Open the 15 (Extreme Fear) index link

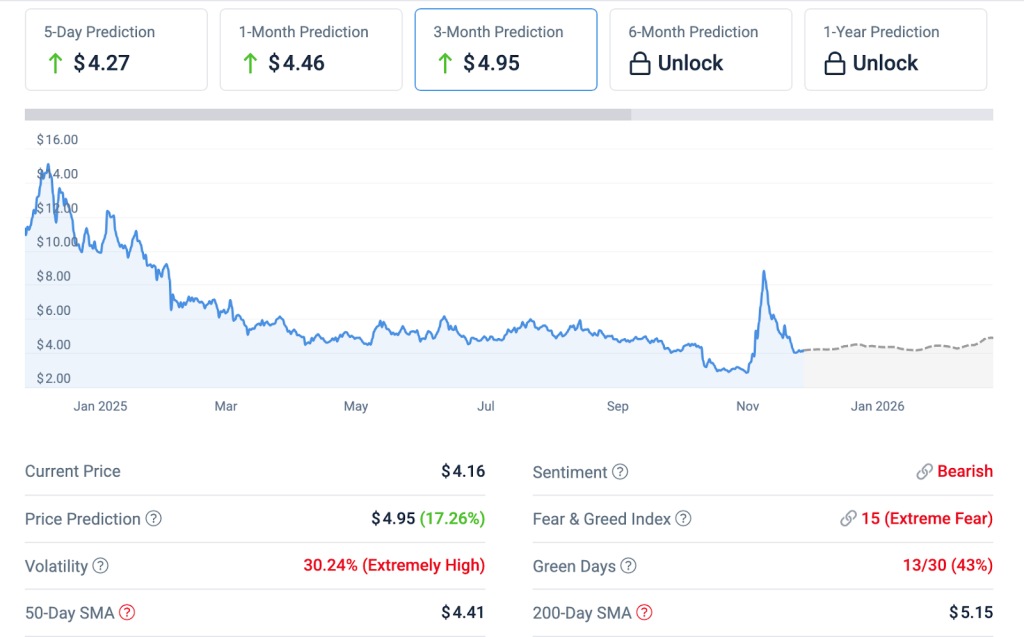point(926,519)
